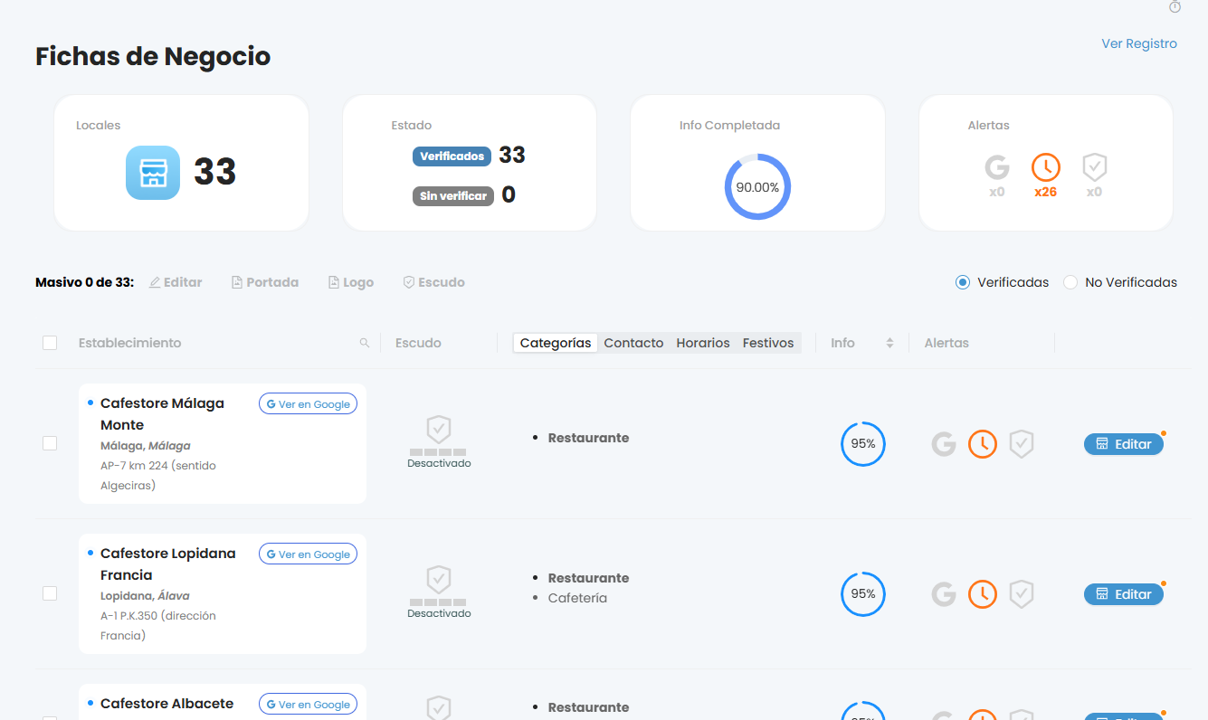Select the Verificadas radio button
The height and width of the screenshot is (720, 1208).
point(962,283)
